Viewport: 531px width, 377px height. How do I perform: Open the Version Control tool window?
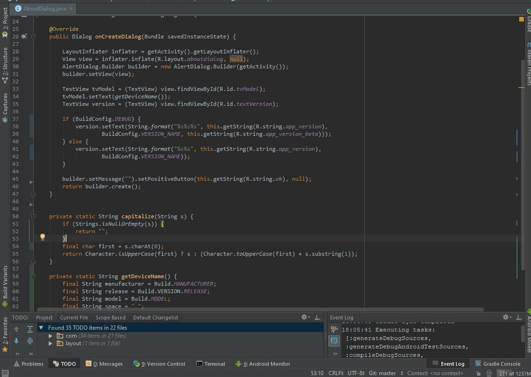(x=160, y=364)
